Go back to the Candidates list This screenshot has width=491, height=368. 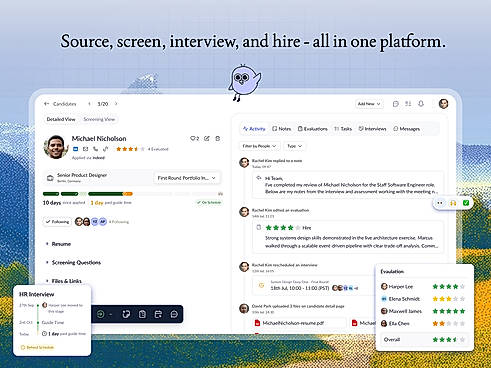click(60, 104)
